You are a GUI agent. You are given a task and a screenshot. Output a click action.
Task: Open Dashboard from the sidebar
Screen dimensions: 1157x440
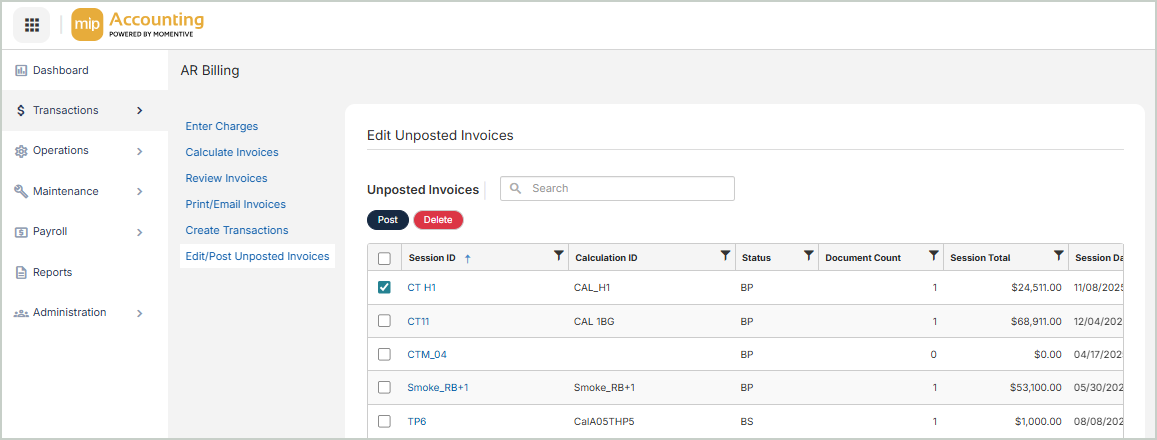[60, 71]
